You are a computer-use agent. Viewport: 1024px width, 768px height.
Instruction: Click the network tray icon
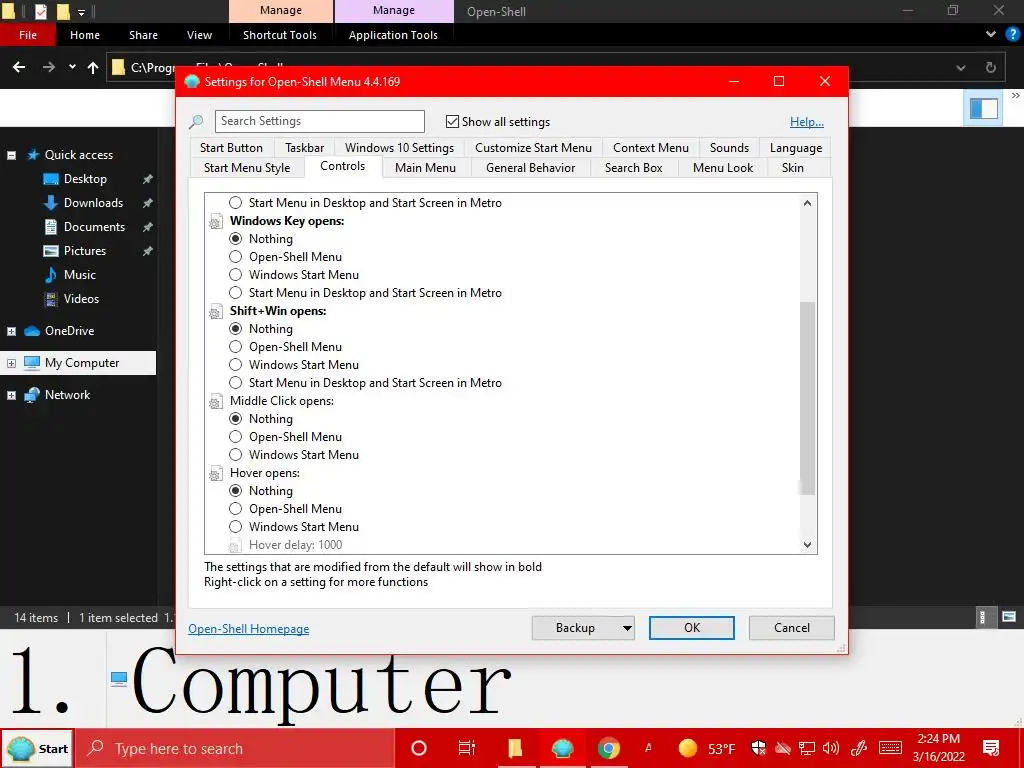coord(807,748)
